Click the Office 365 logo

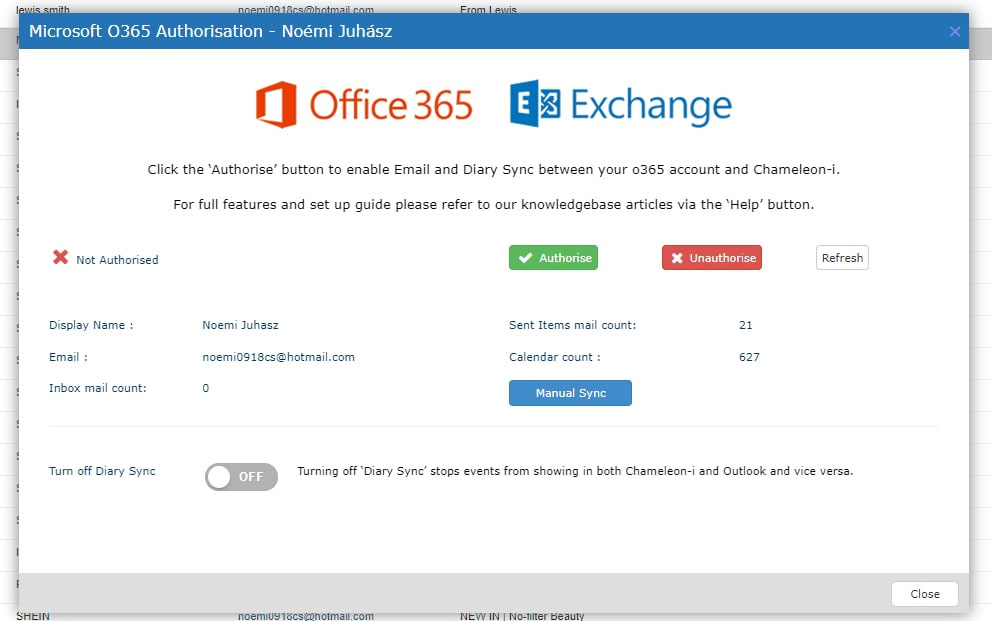[x=364, y=104]
